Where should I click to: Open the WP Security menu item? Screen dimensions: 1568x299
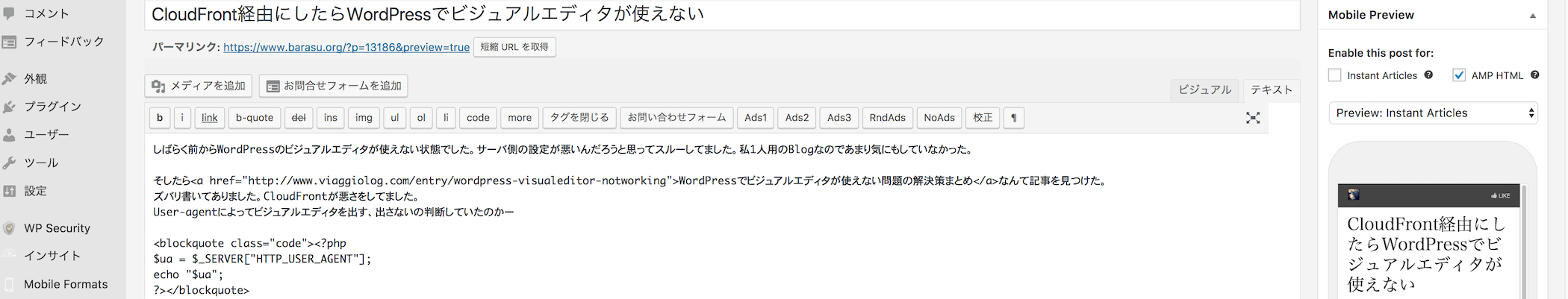click(x=57, y=228)
